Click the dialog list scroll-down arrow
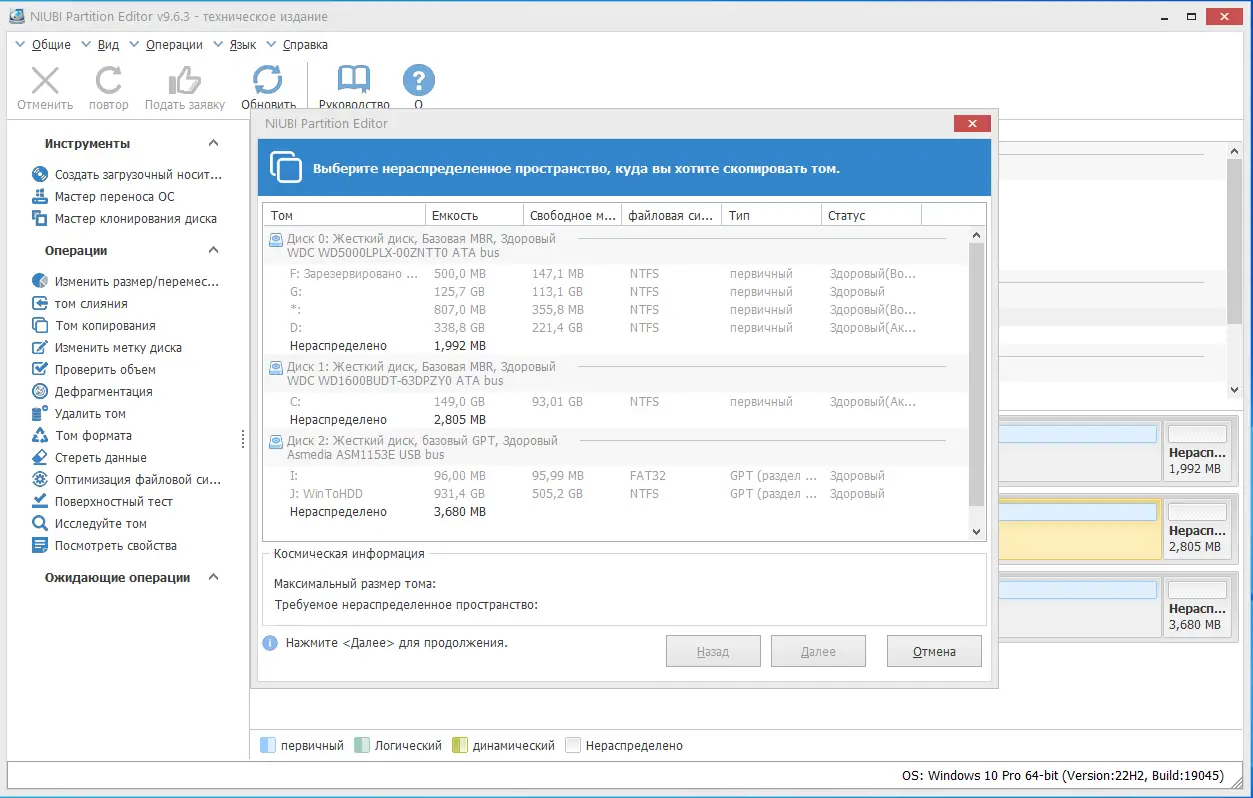 point(977,532)
